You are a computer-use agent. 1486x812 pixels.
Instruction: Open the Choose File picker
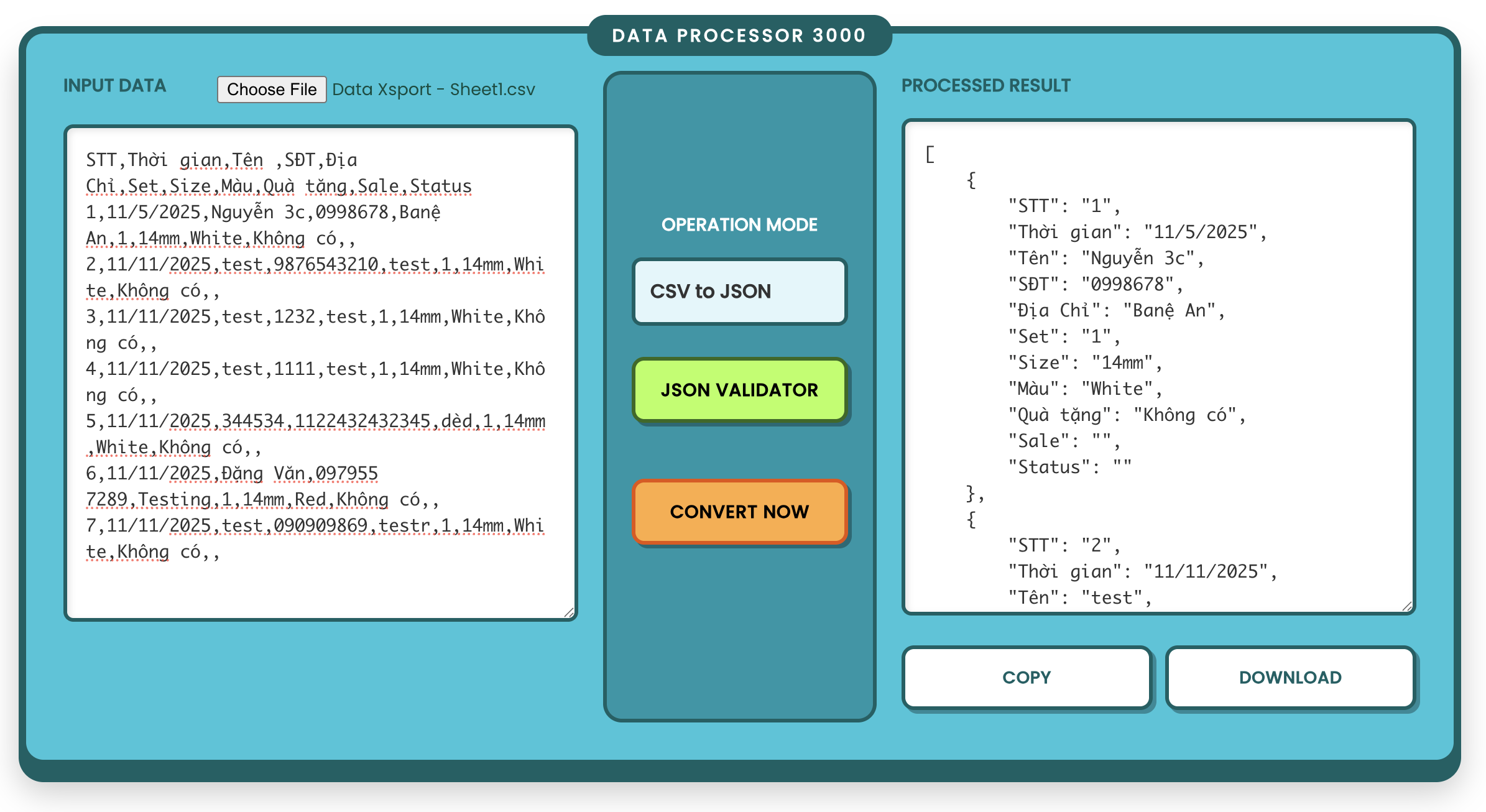point(271,89)
